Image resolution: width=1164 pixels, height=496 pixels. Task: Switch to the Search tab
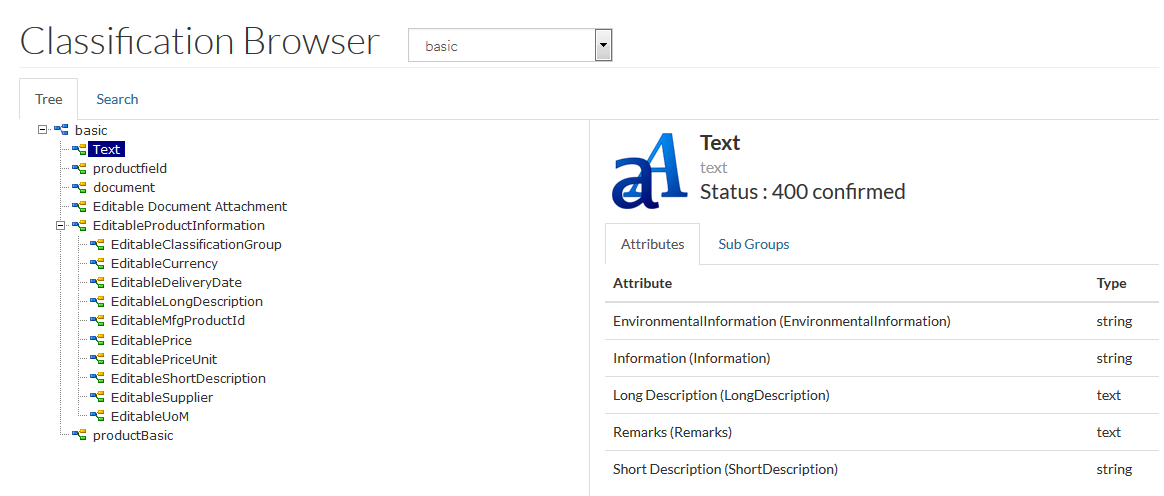tap(117, 99)
